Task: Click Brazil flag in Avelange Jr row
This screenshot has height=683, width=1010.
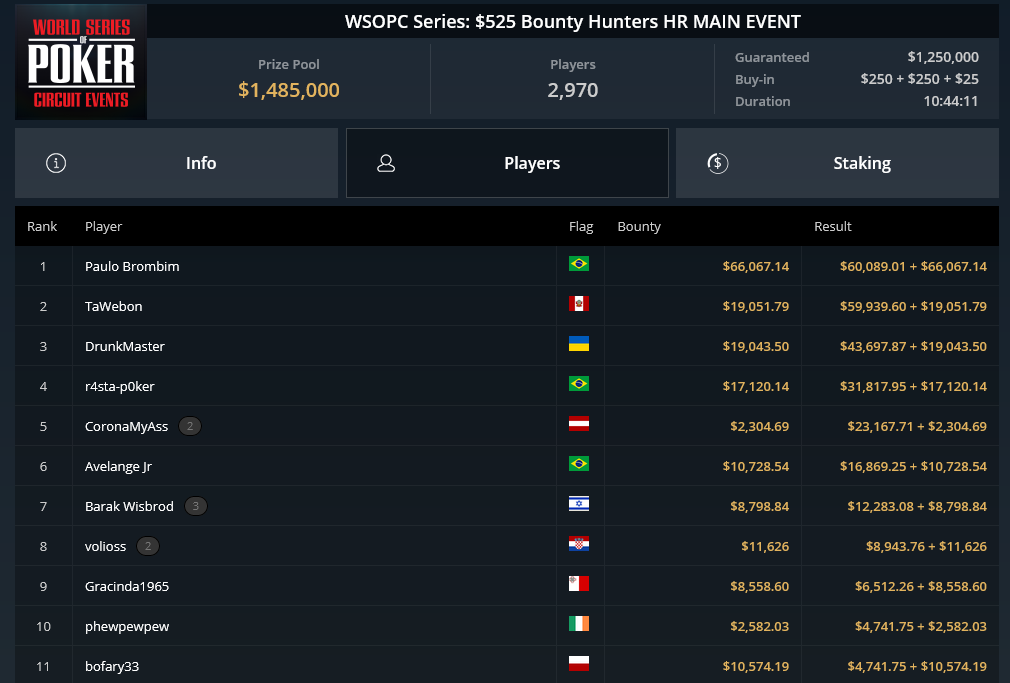Action: 578,463
